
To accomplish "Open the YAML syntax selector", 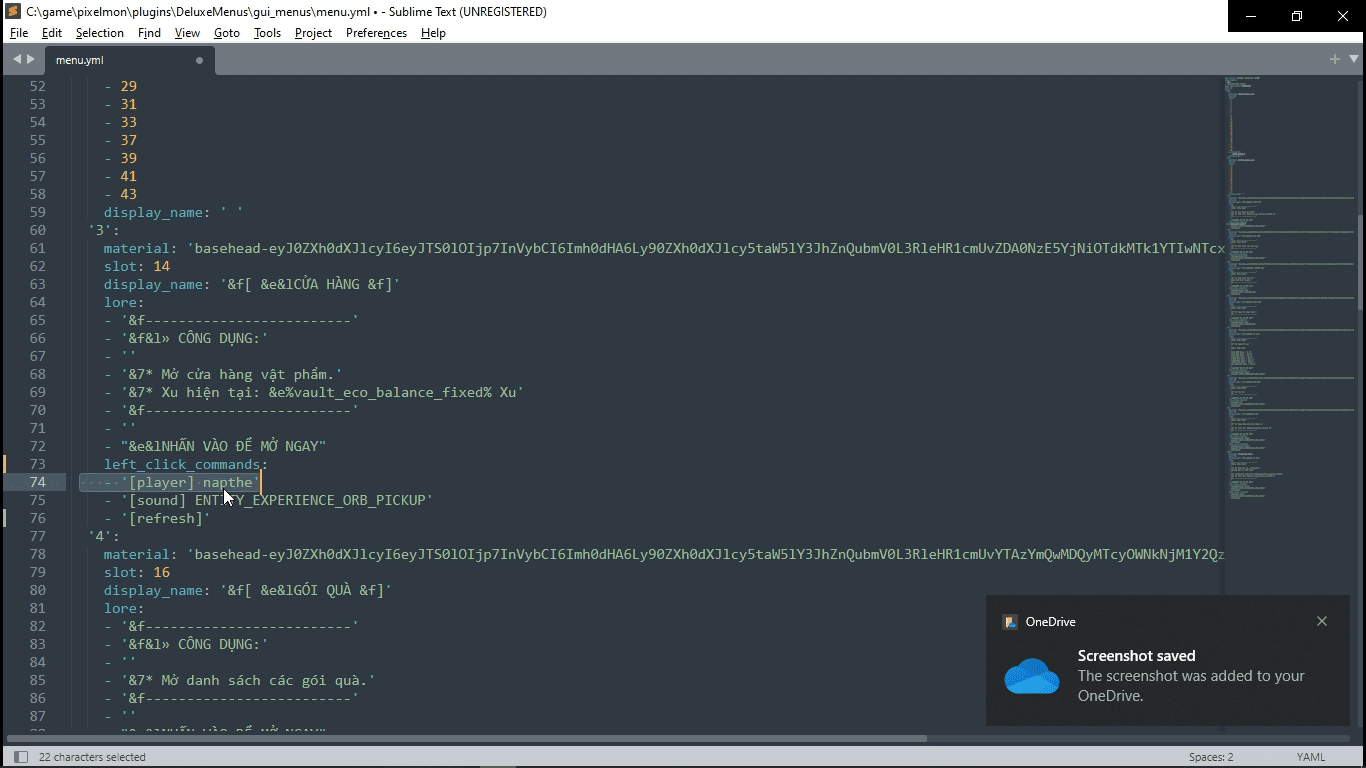I will pyautogui.click(x=1311, y=757).
